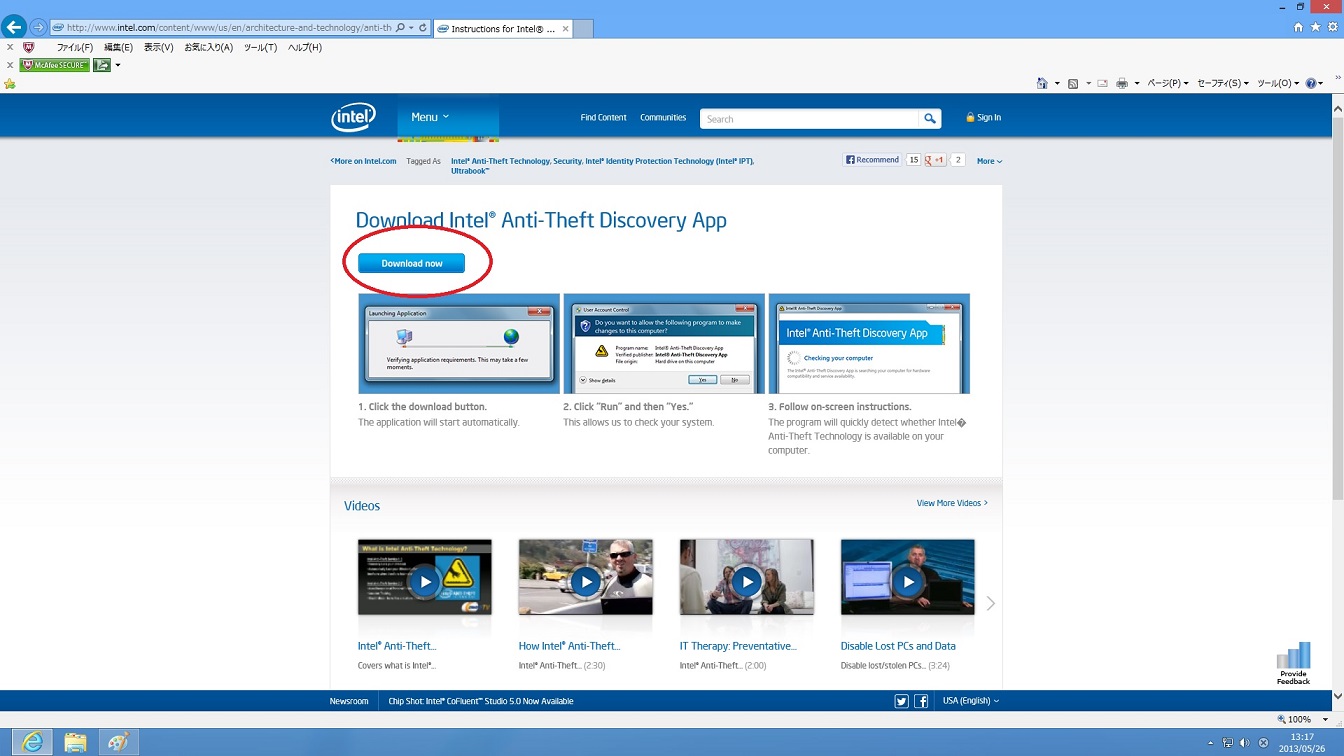Open the ファイル(F) menu
This screenshot has height=756, width=1344.
[x=74, y=47]
